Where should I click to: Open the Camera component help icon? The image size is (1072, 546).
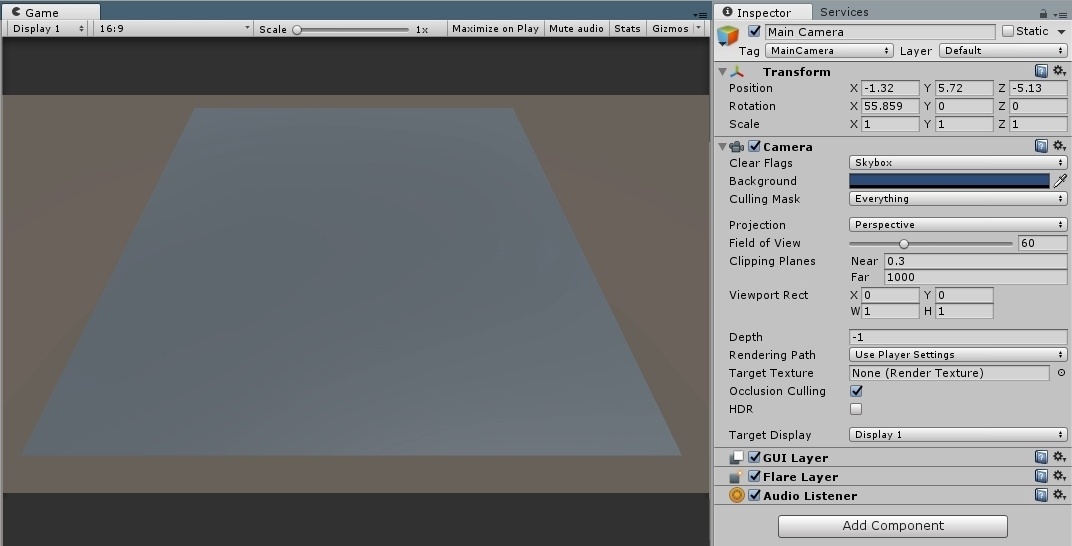1041,146
